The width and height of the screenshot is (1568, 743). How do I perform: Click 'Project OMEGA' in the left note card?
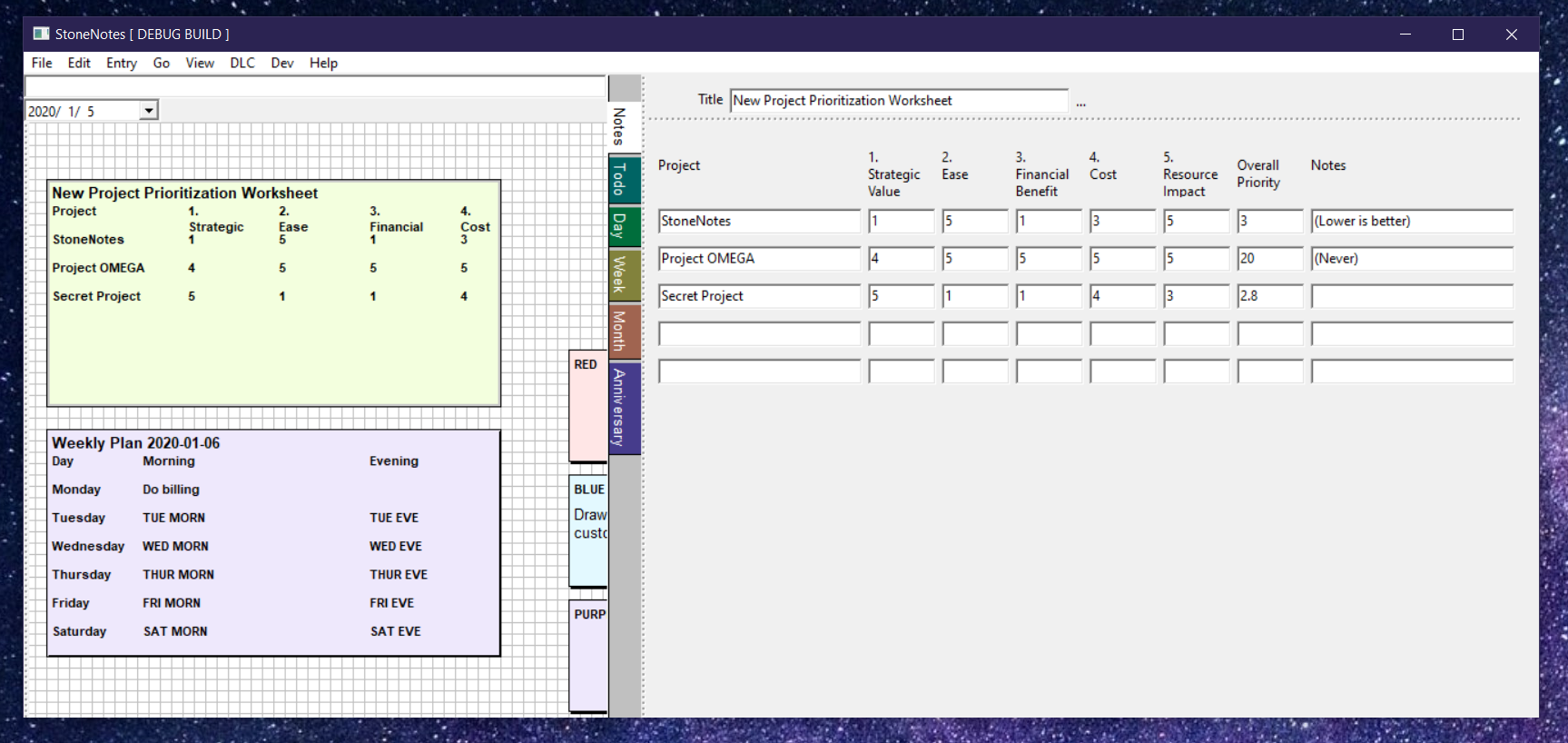[98, 268]
